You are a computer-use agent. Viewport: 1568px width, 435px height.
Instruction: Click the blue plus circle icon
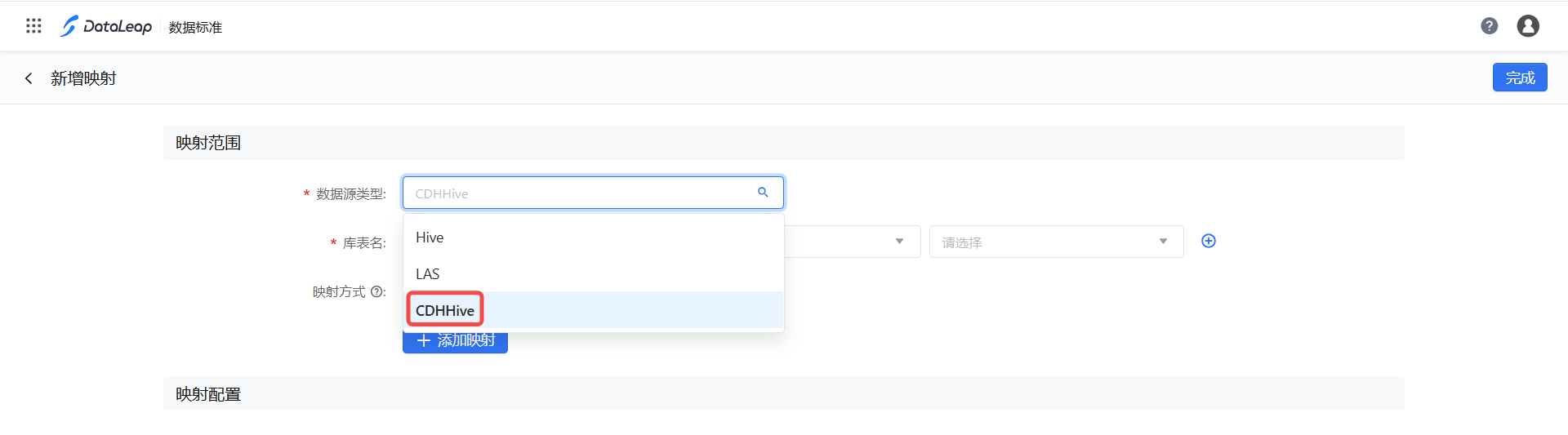point(1208,241)
